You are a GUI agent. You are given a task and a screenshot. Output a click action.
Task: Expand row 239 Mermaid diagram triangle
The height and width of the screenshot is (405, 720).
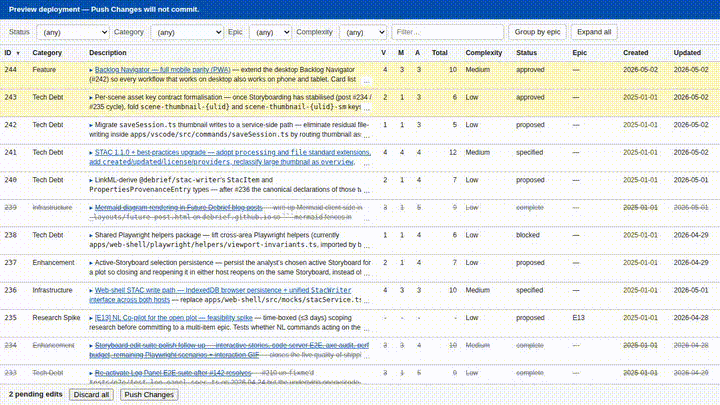pos(91,208)
